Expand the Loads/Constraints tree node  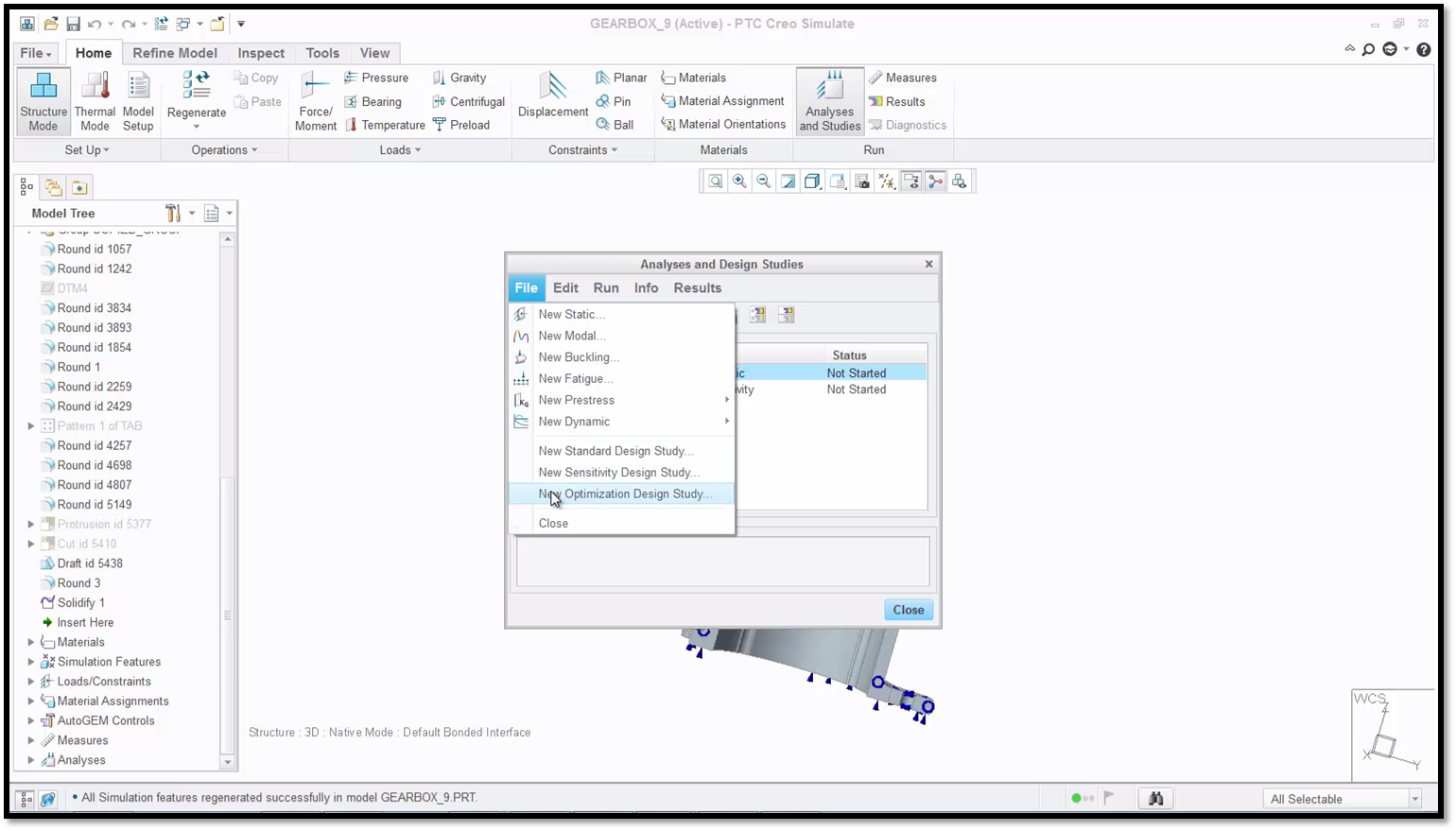[31, 682]
